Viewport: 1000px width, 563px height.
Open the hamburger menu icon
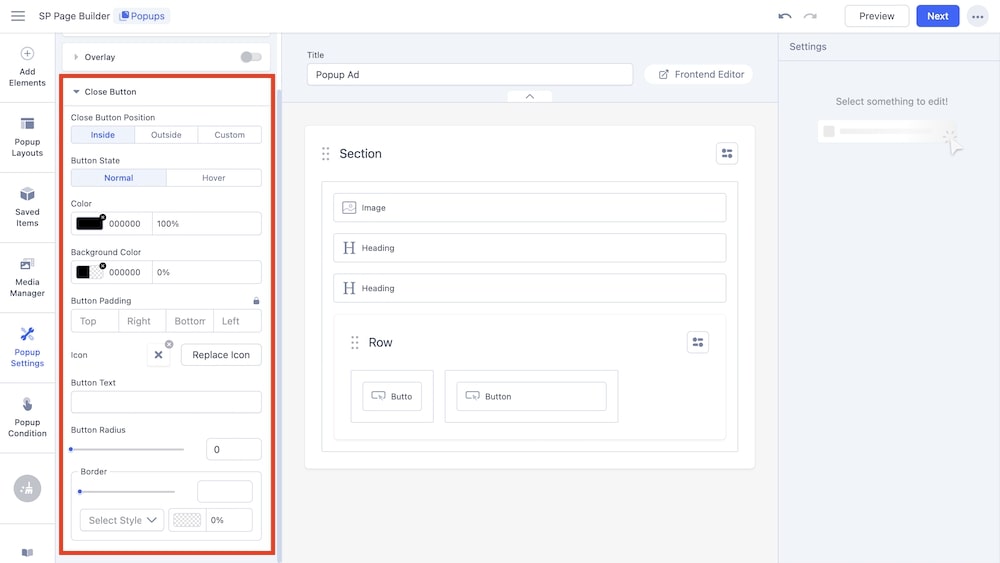[18, 16]
